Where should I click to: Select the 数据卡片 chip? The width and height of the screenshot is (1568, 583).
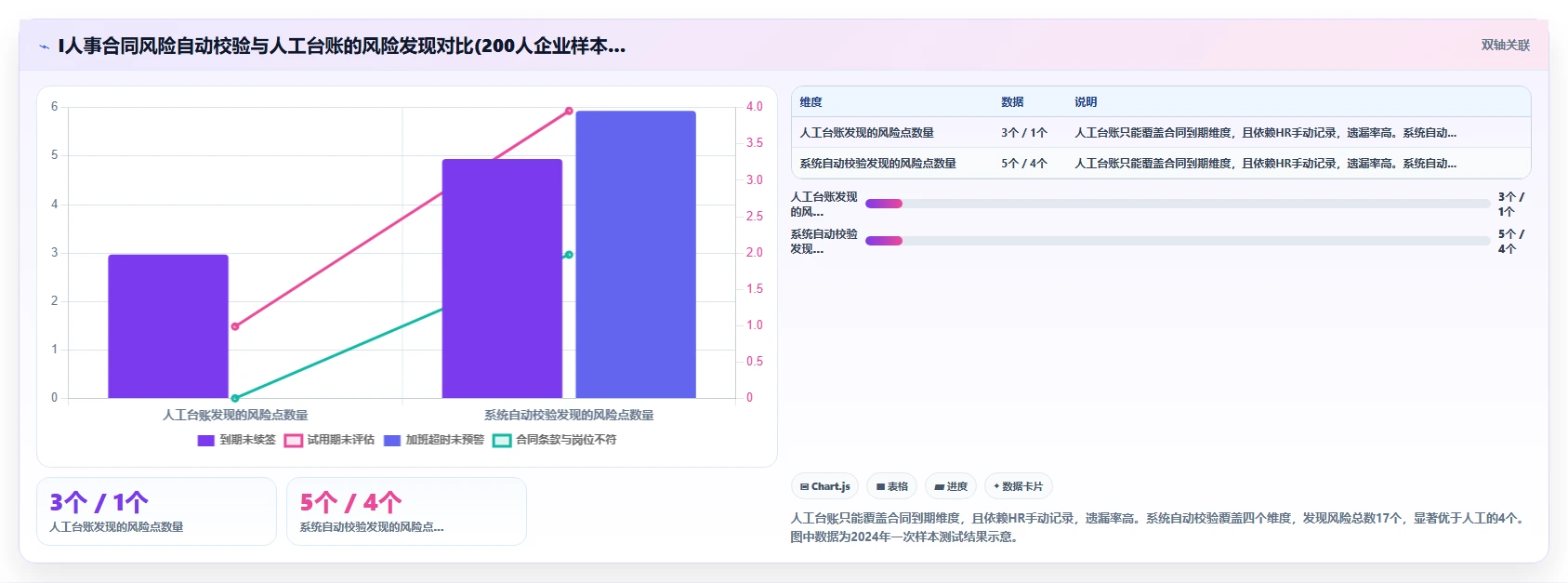point(1019,486)
